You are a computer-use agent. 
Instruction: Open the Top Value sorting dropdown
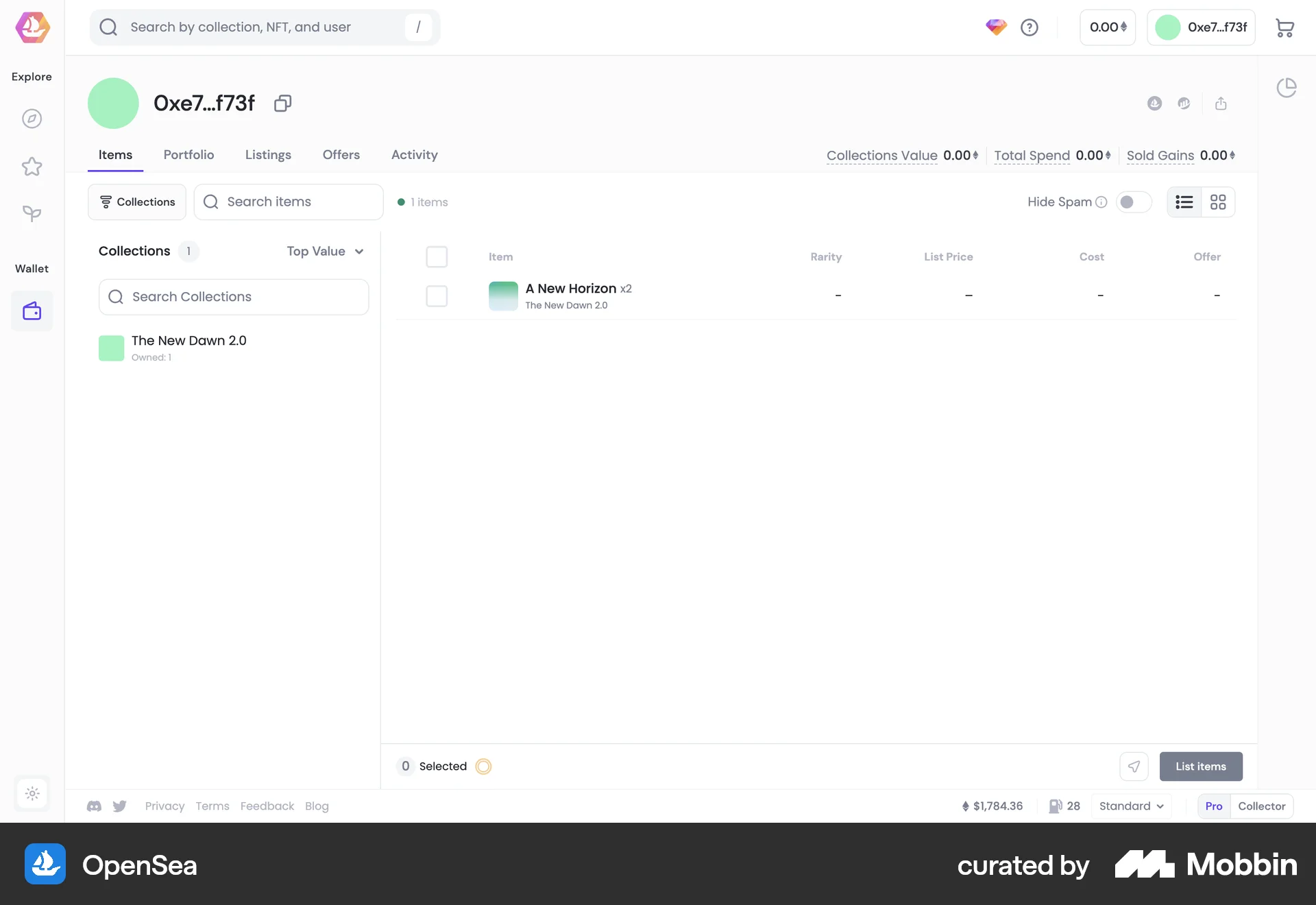click(325, 251)
